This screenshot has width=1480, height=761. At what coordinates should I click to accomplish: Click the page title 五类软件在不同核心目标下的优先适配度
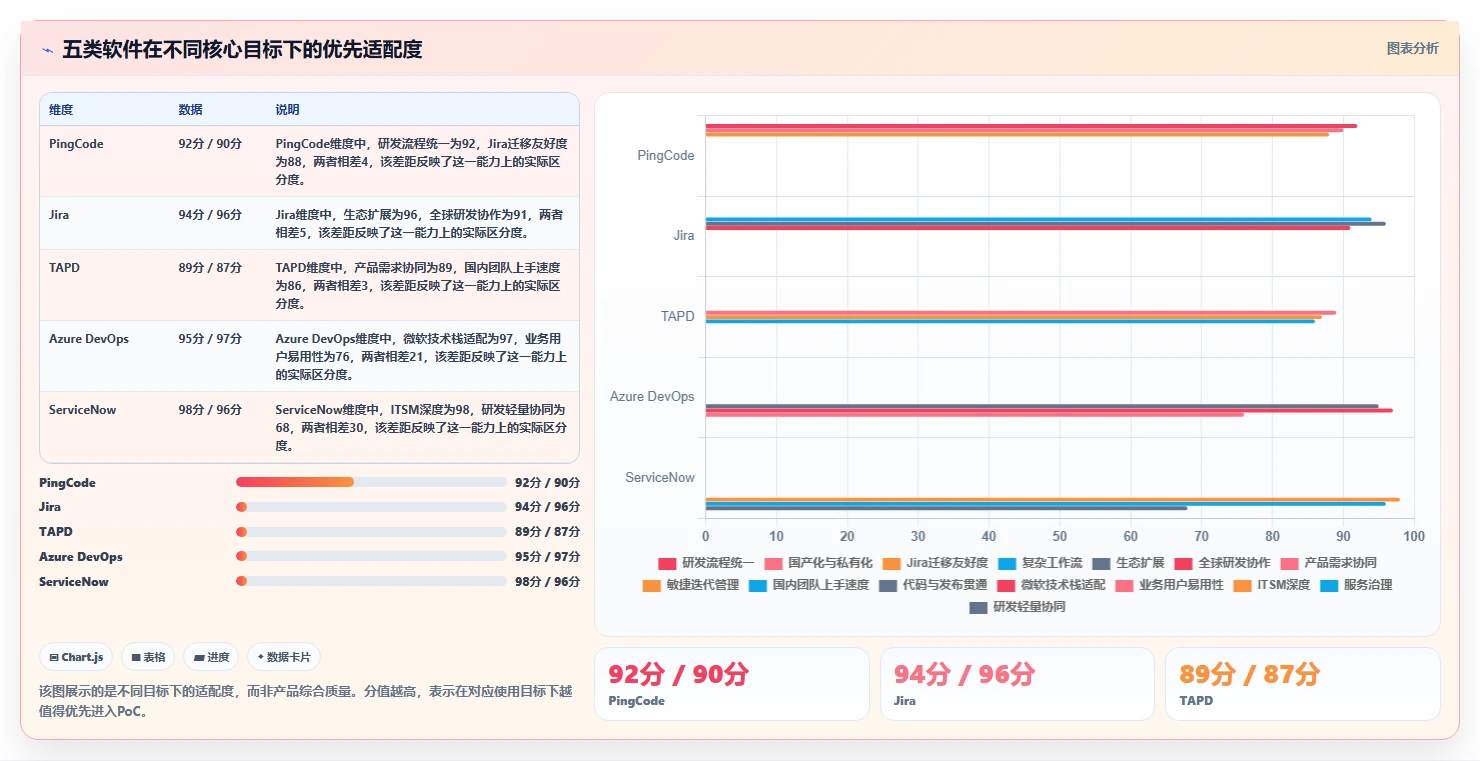pyautogui.click(x=242, y=49)
